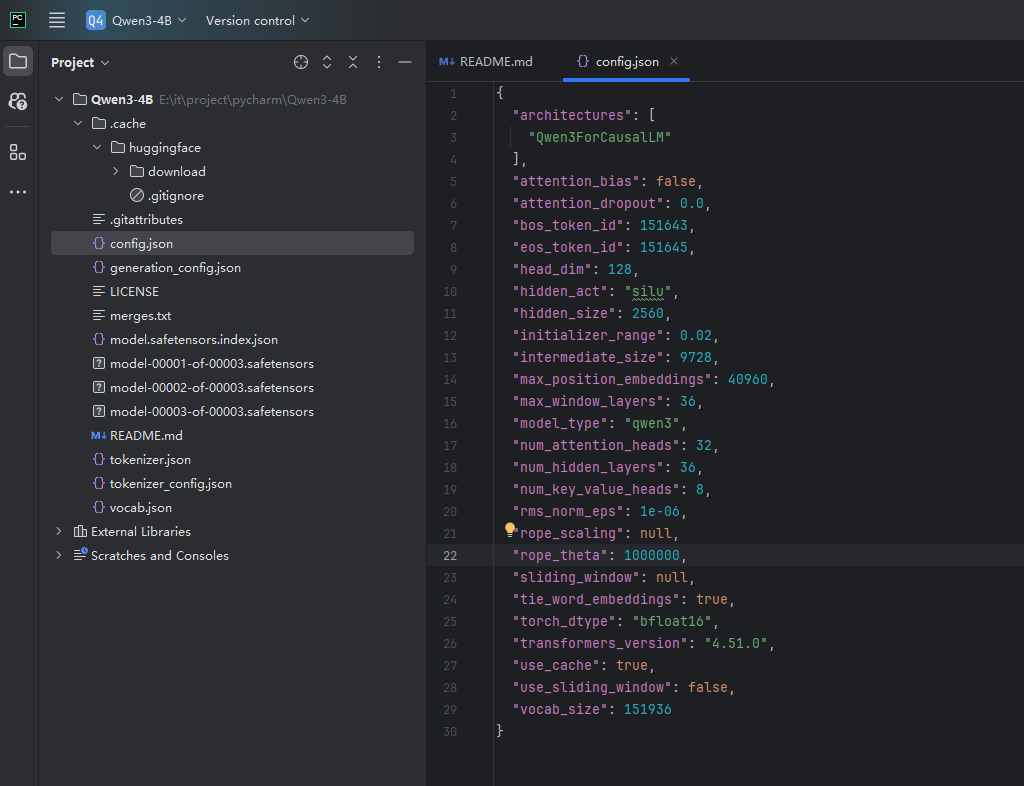Screen dimensions: 1024x786
Task: Click the .gitignore file icon
Action: coord(136,195)
